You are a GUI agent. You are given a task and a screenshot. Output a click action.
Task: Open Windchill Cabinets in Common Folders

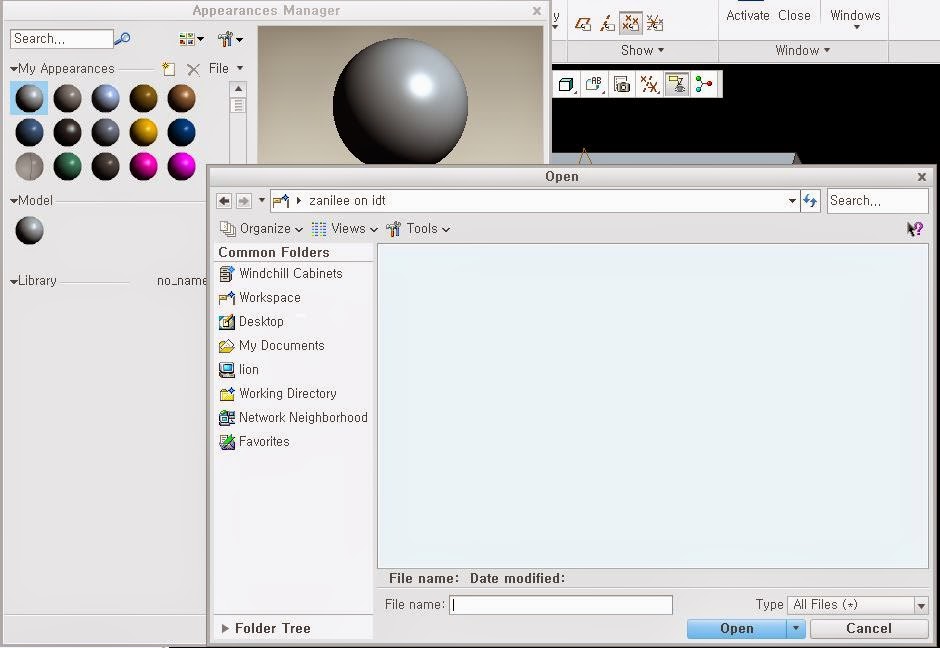point(281,273)
